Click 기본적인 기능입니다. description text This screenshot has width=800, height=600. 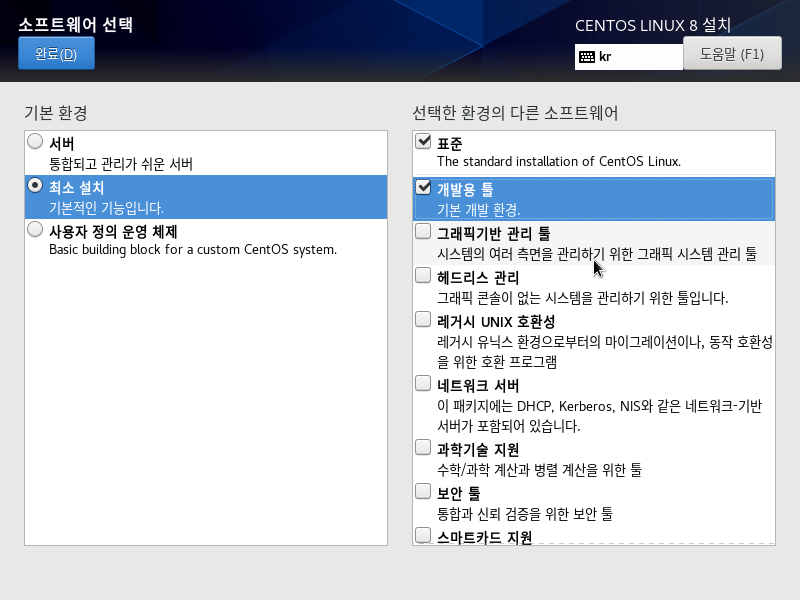click(106, 208)
